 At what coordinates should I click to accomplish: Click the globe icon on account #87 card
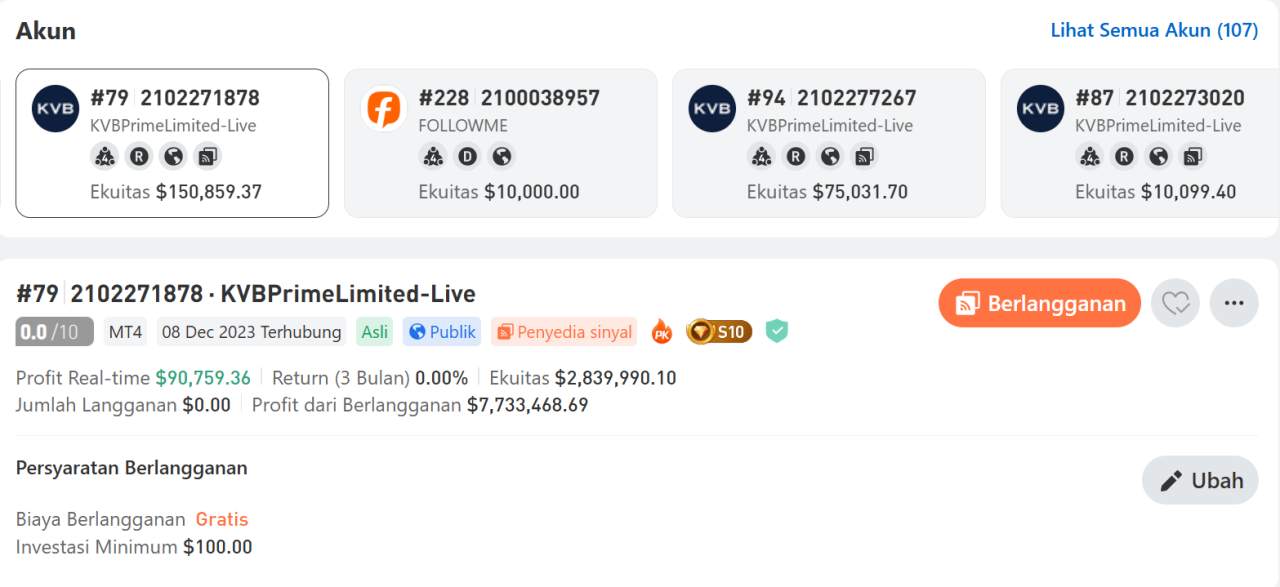point(1159,156)
